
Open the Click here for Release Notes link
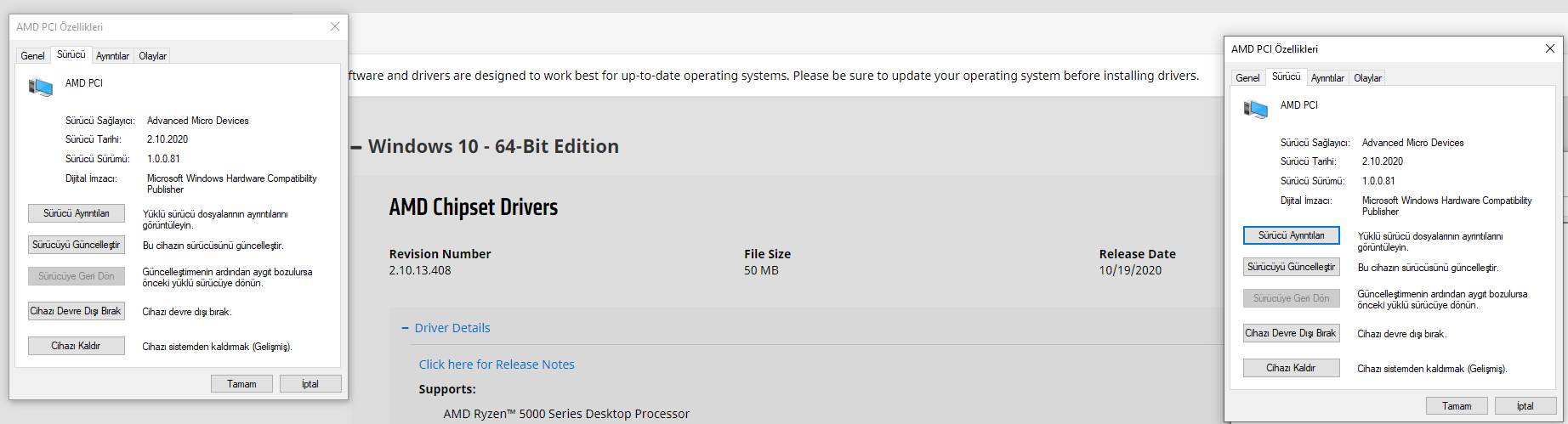coord(497,365)
